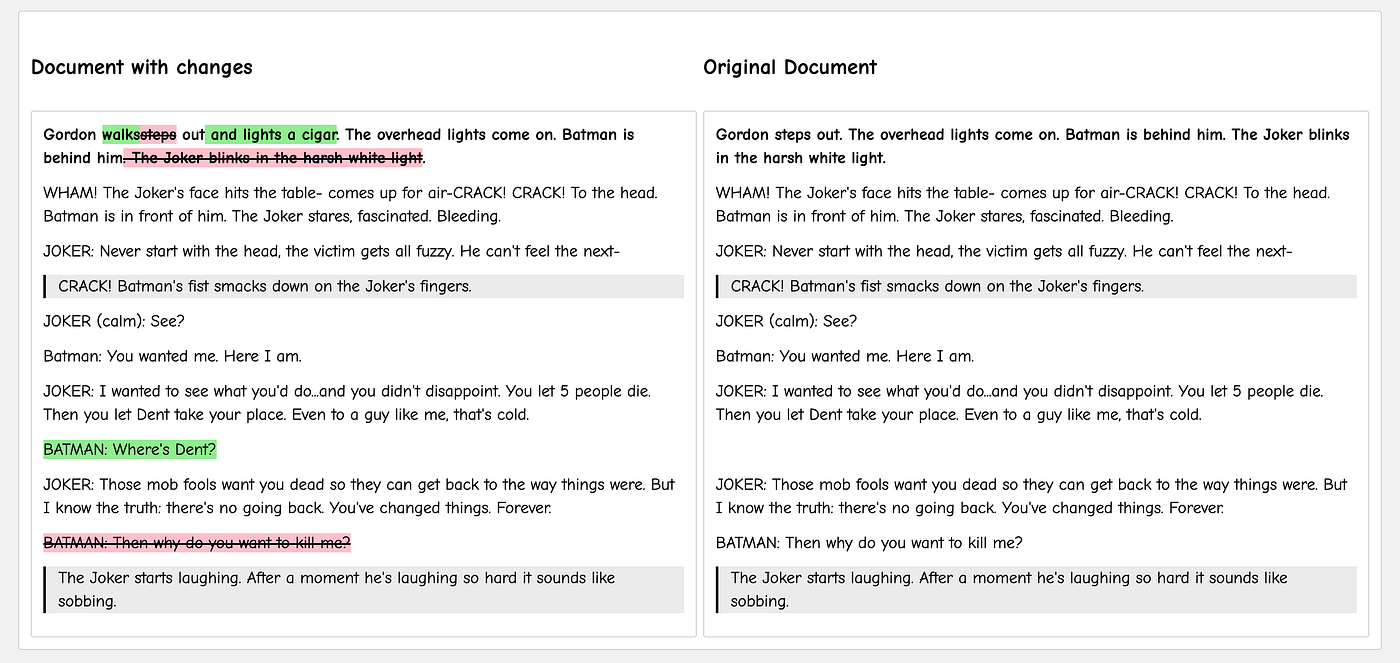
Task: Click inserted phrase 'and lights a cigar'
Action: click(x=272, y=134)
